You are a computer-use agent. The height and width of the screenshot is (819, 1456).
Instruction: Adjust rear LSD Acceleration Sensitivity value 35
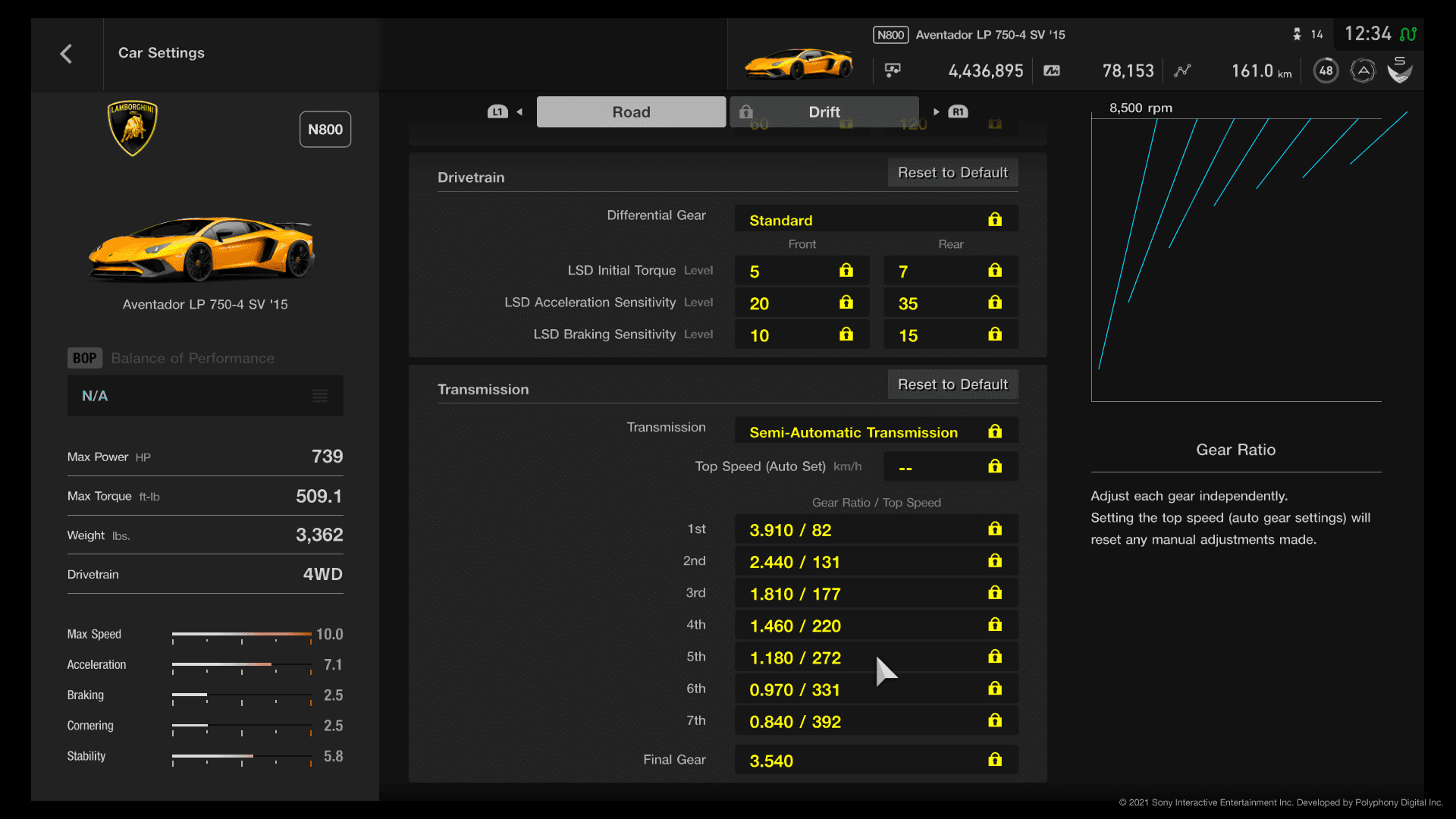[x=950, y=303]
